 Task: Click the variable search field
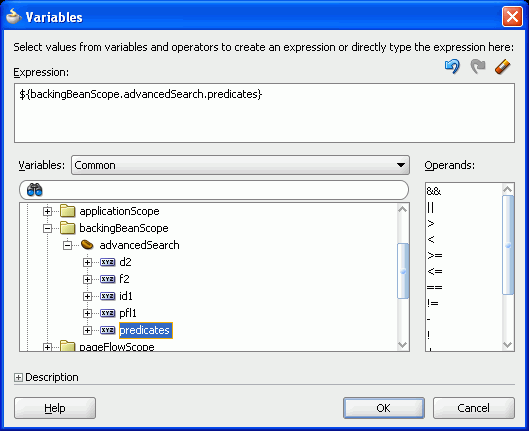coord(214,190)
